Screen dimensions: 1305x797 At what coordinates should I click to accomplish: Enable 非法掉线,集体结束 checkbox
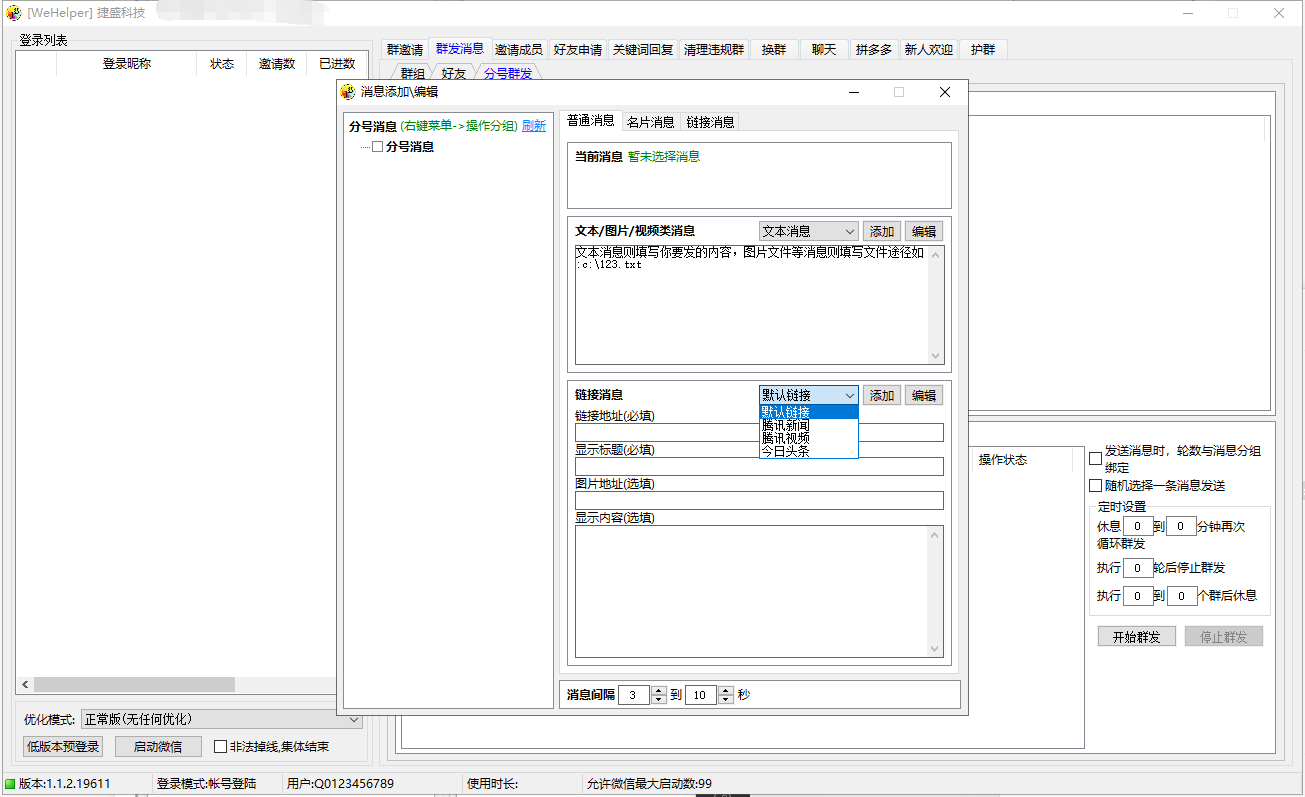pyautogui.click(x=220, y=747)
